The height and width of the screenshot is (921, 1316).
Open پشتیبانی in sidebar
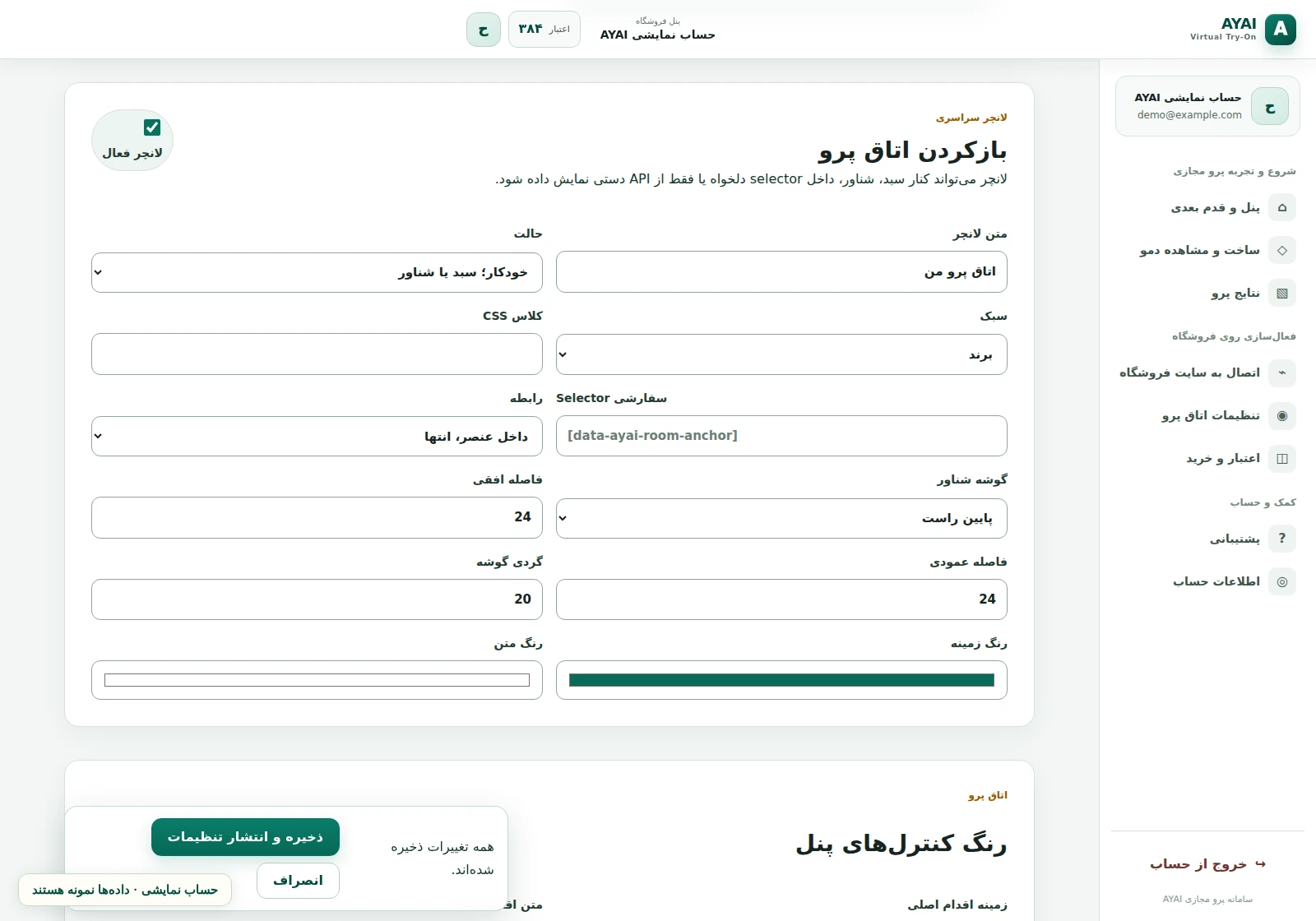(1207, 539)
